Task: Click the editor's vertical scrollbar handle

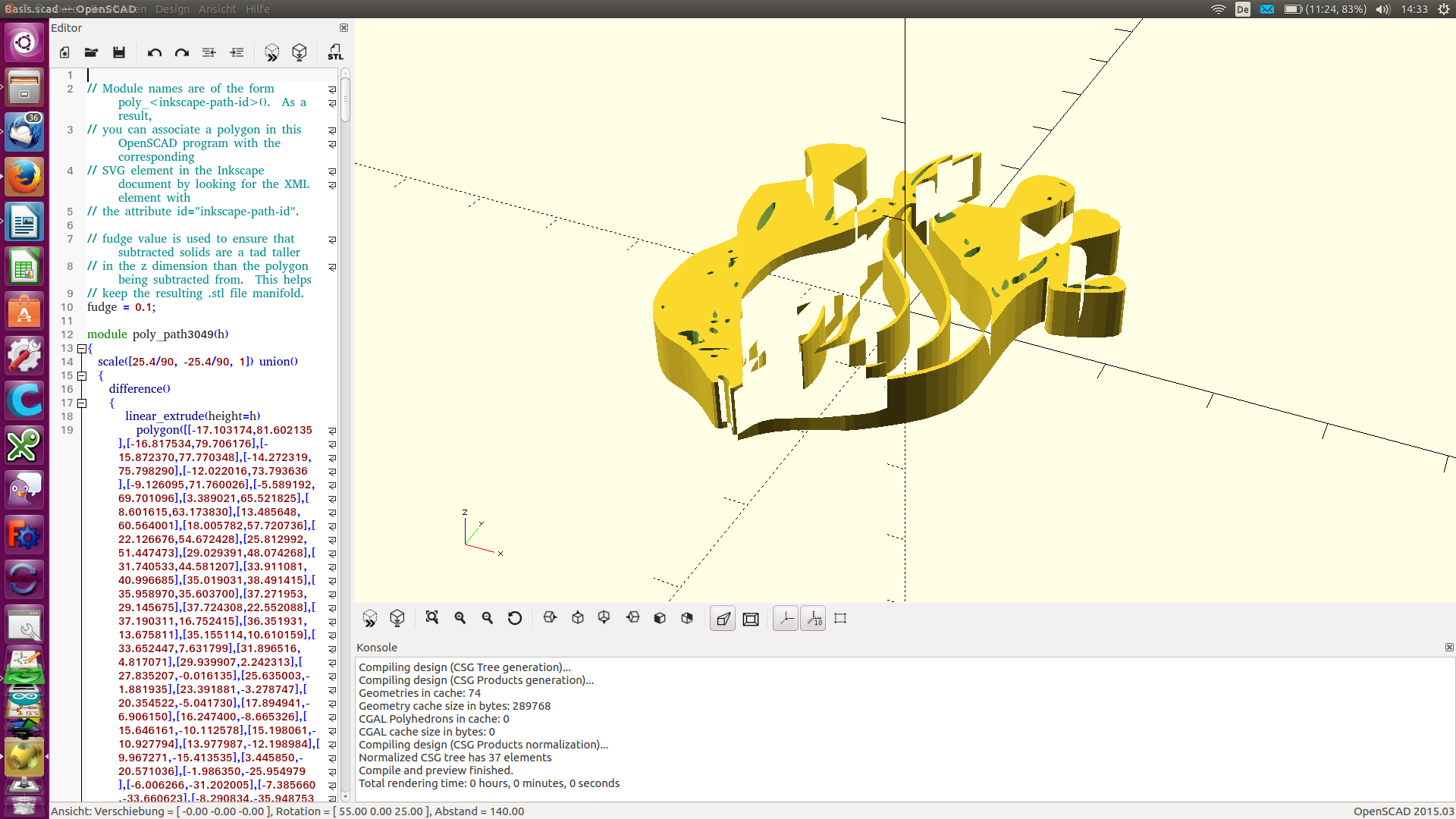Action: [x=345, y=99]
